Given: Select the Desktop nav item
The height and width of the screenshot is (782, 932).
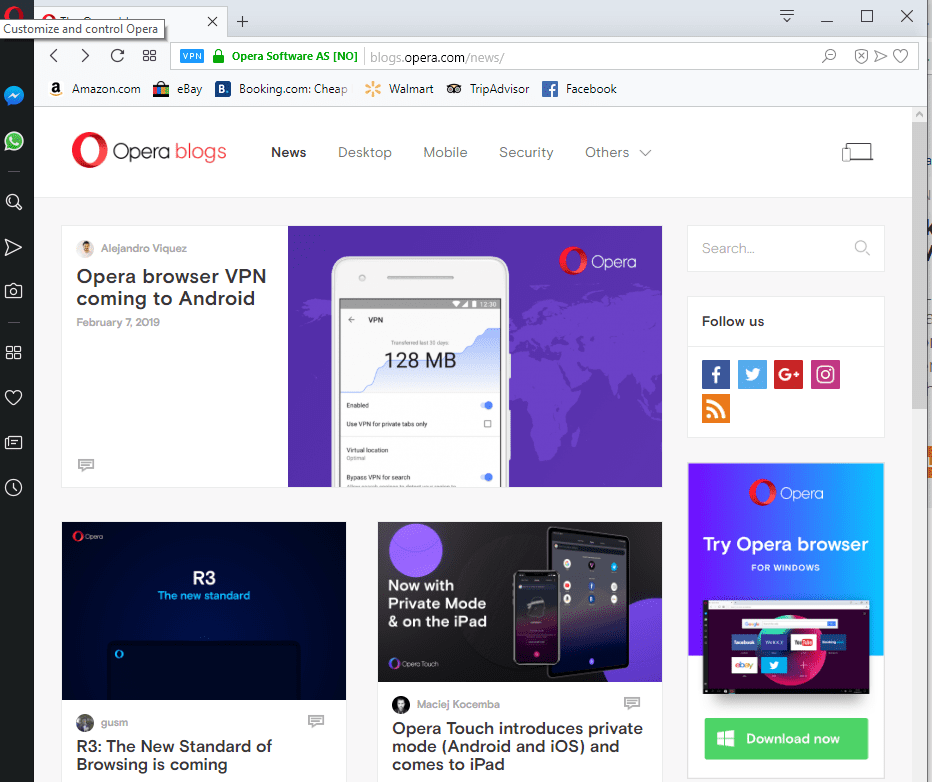Looking at the screenshot, I should (x=364, y=153).
